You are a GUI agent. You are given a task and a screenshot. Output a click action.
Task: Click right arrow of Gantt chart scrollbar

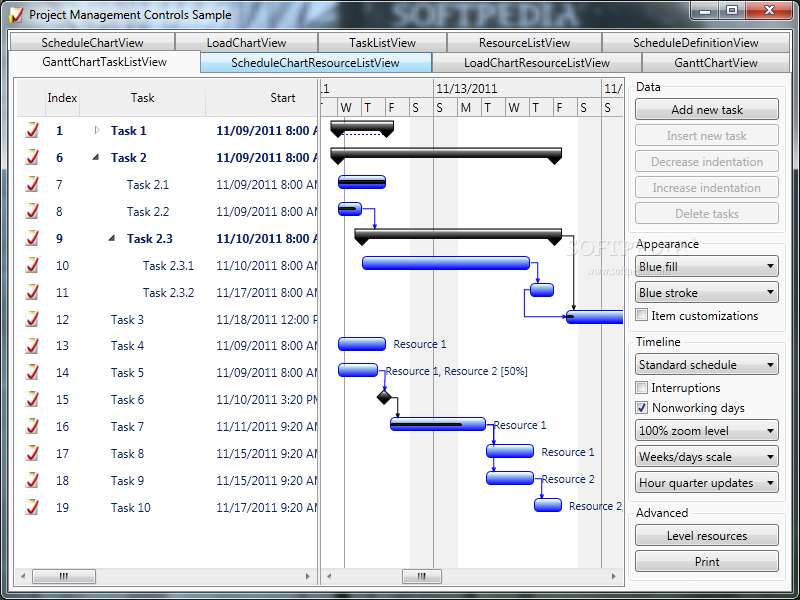tap(613, 576)
